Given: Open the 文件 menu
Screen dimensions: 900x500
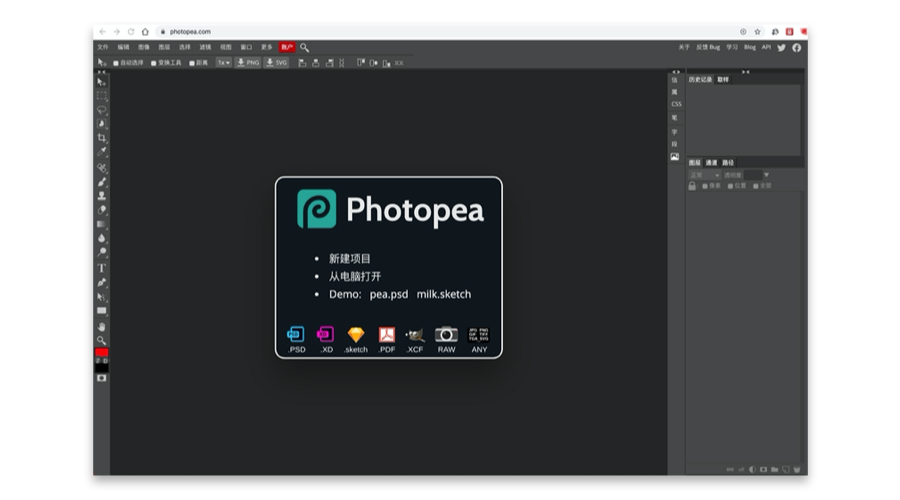Looking at the screenshot, I should 103,47.
